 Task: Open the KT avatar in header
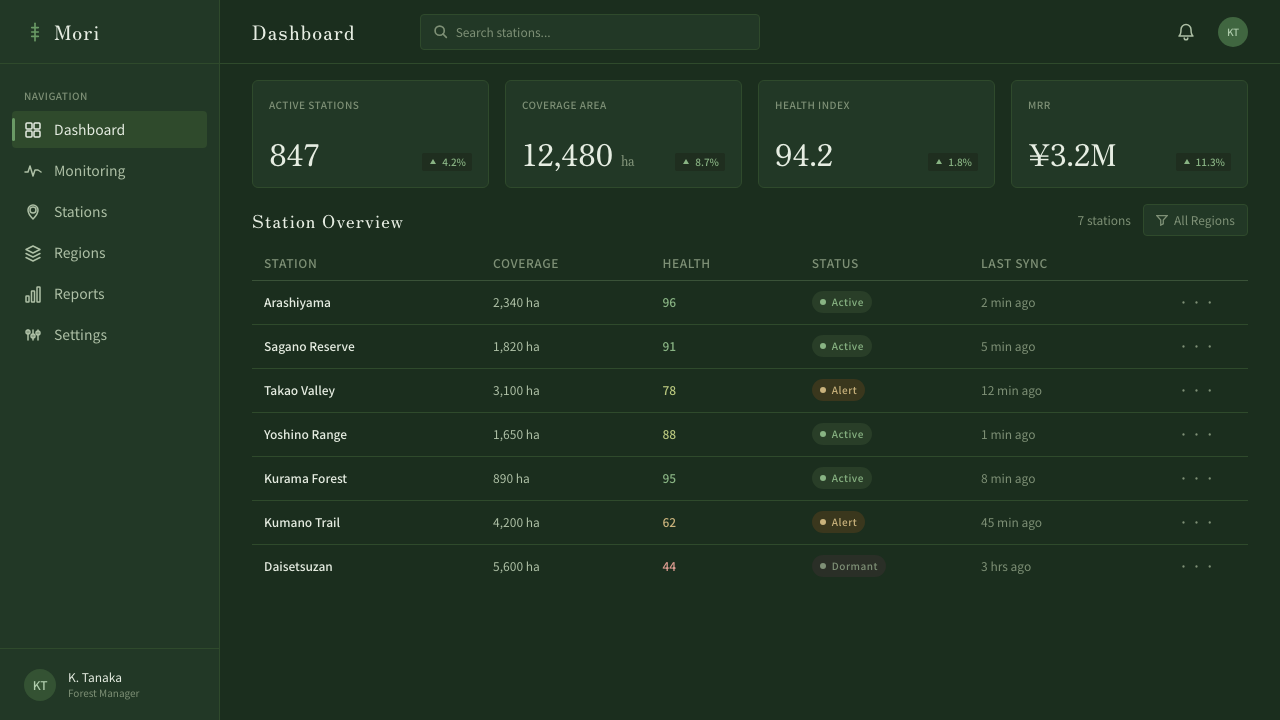coord(1233,32)
